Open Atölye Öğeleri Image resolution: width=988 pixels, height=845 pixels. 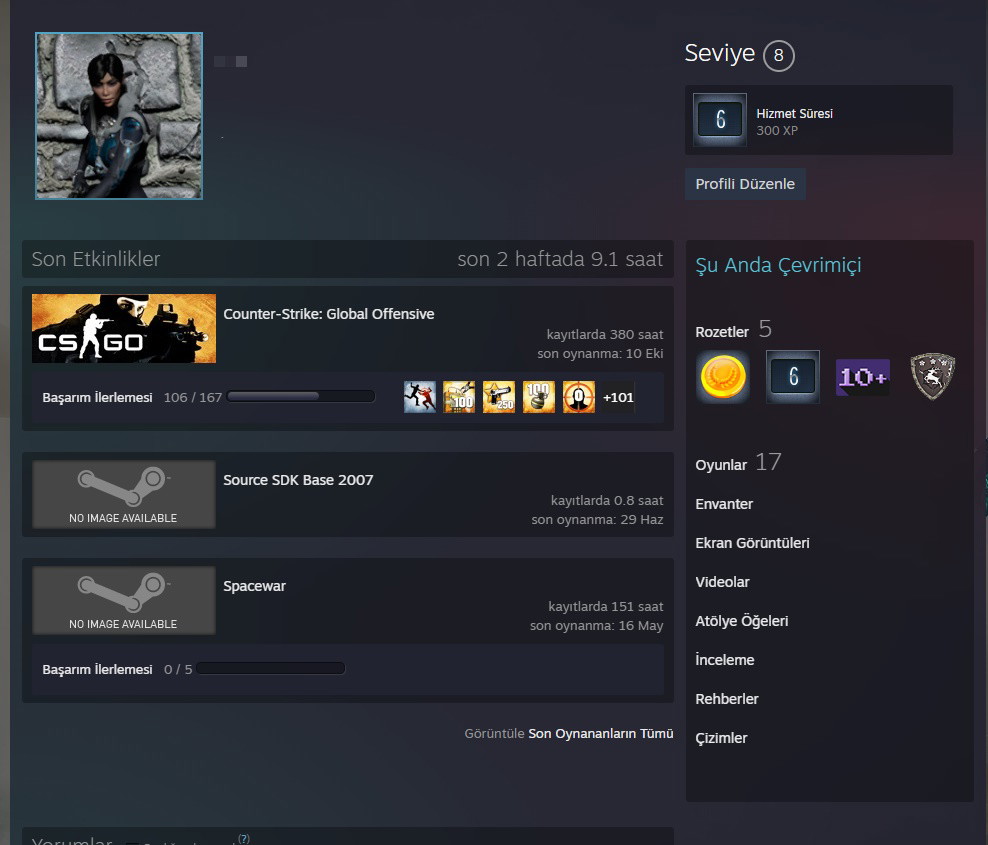[742, 621]
